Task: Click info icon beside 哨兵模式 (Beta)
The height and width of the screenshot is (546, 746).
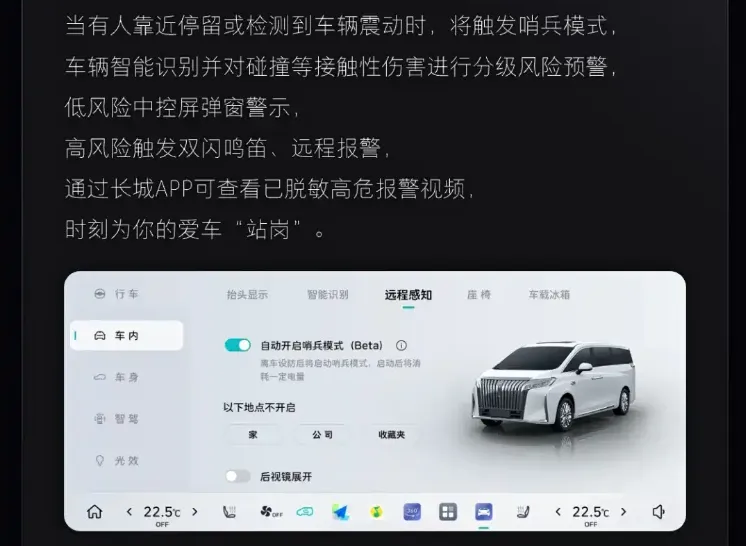Action: pyautogui.click(x=401, y=345)
